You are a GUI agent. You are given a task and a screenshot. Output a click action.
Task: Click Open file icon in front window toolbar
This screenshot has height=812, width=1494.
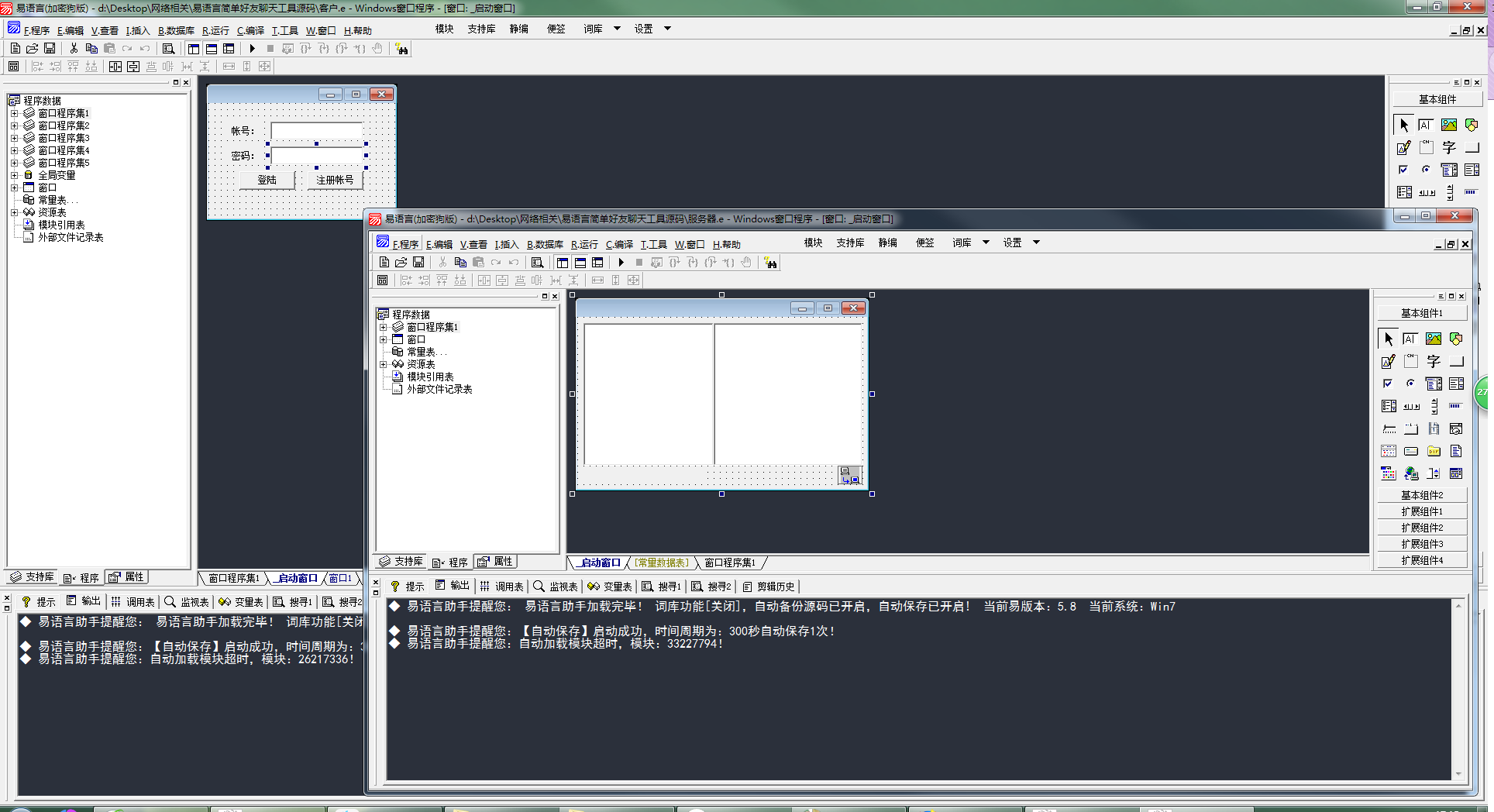pos(401,263)
